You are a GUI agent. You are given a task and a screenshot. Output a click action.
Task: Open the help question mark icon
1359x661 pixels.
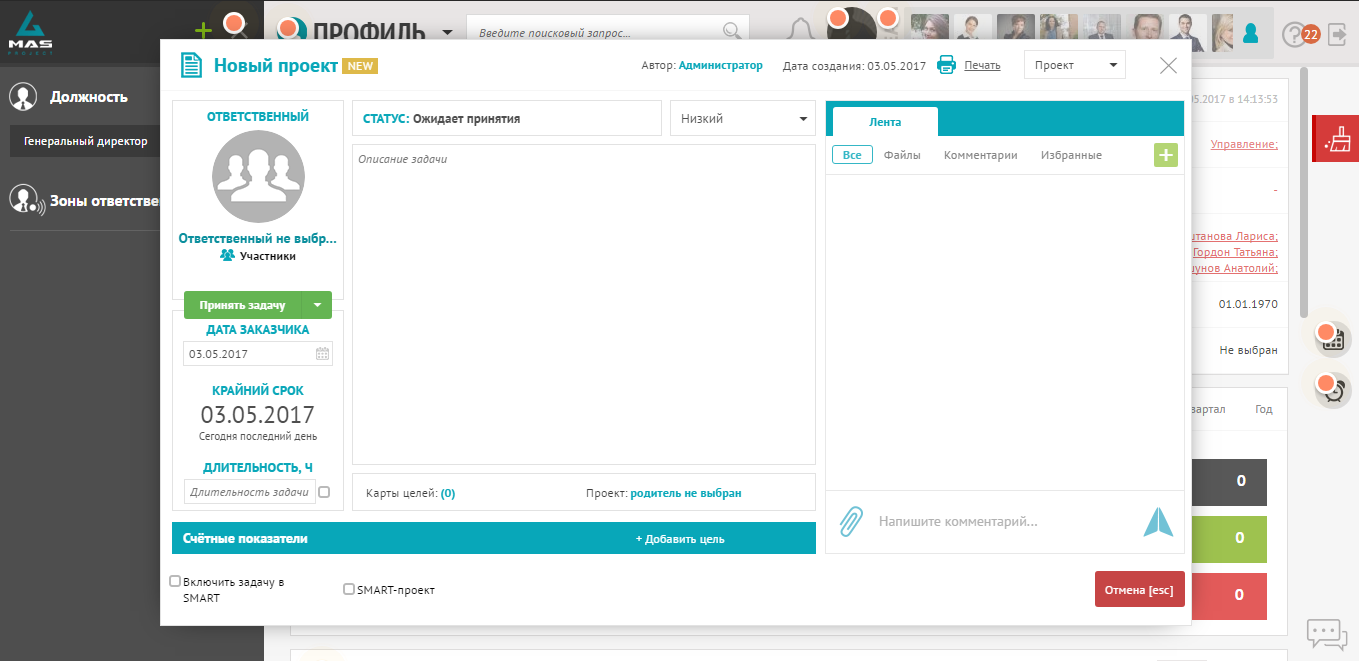click(1294, 35)
